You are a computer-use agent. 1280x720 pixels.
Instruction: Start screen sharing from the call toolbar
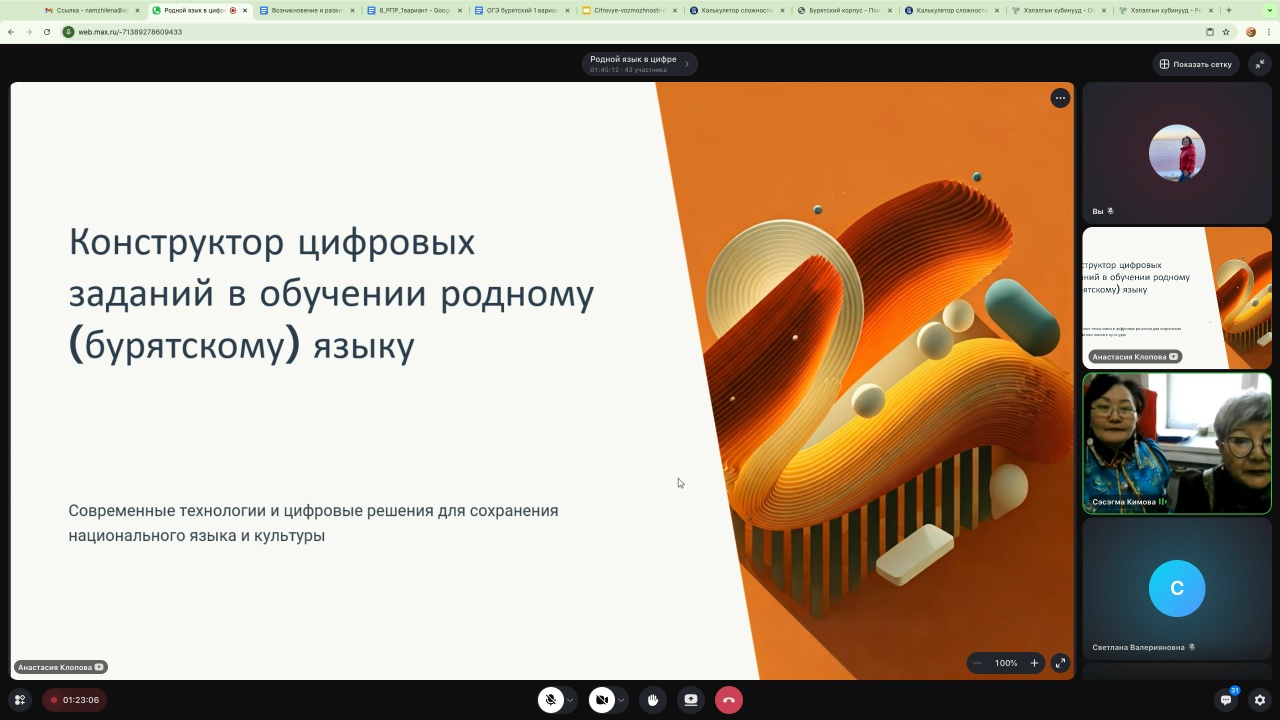[x=690, y=700]
